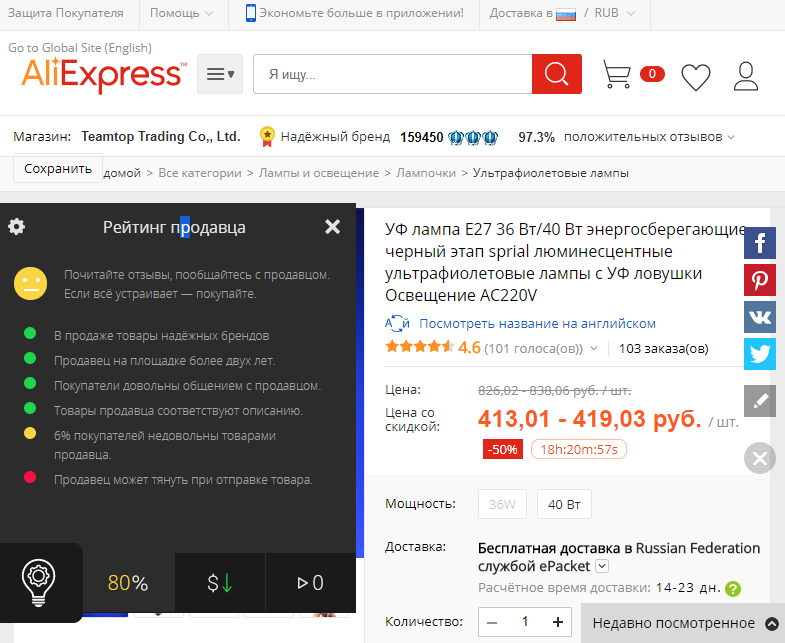Click the AliExpress logo

tap(104, 75)
